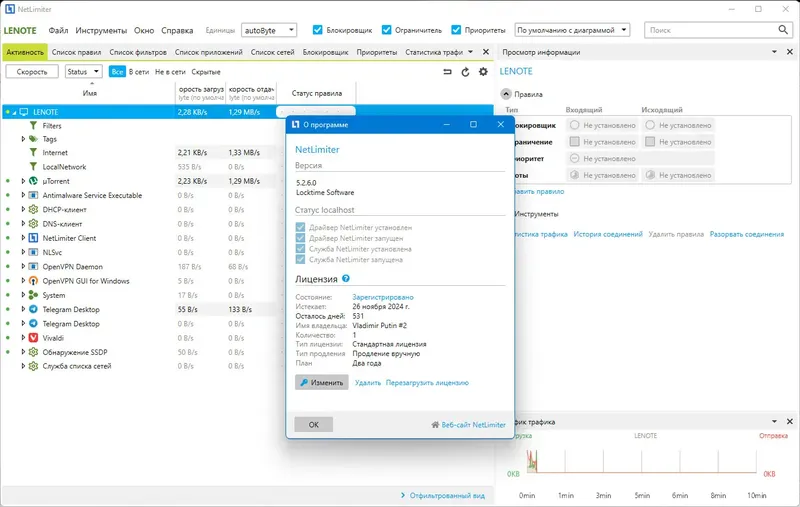
Task: Click the OpenVPN Daemon icon
Action: click(x=33, y=267)
